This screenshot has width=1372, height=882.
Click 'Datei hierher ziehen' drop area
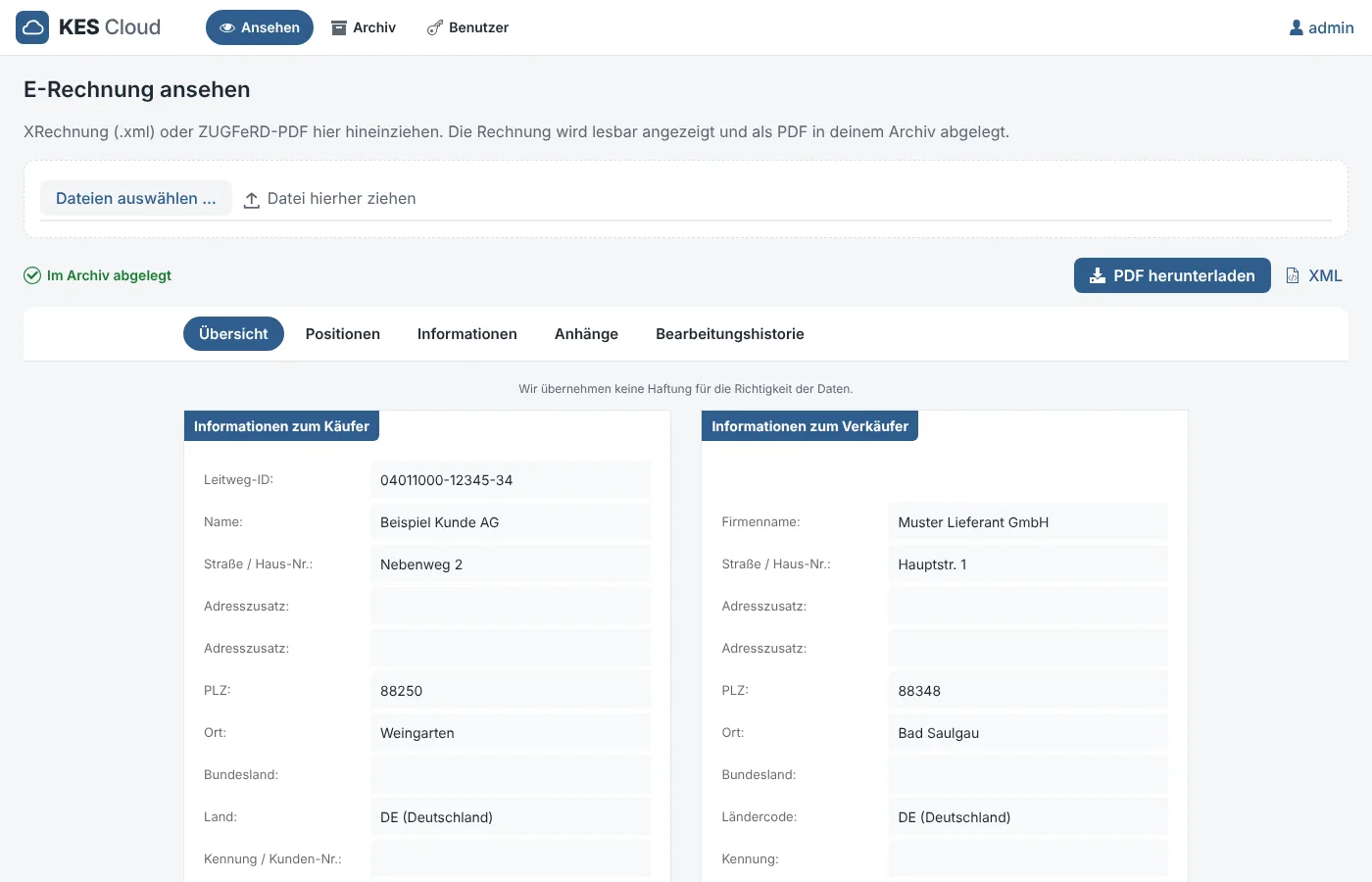point(341,198)
